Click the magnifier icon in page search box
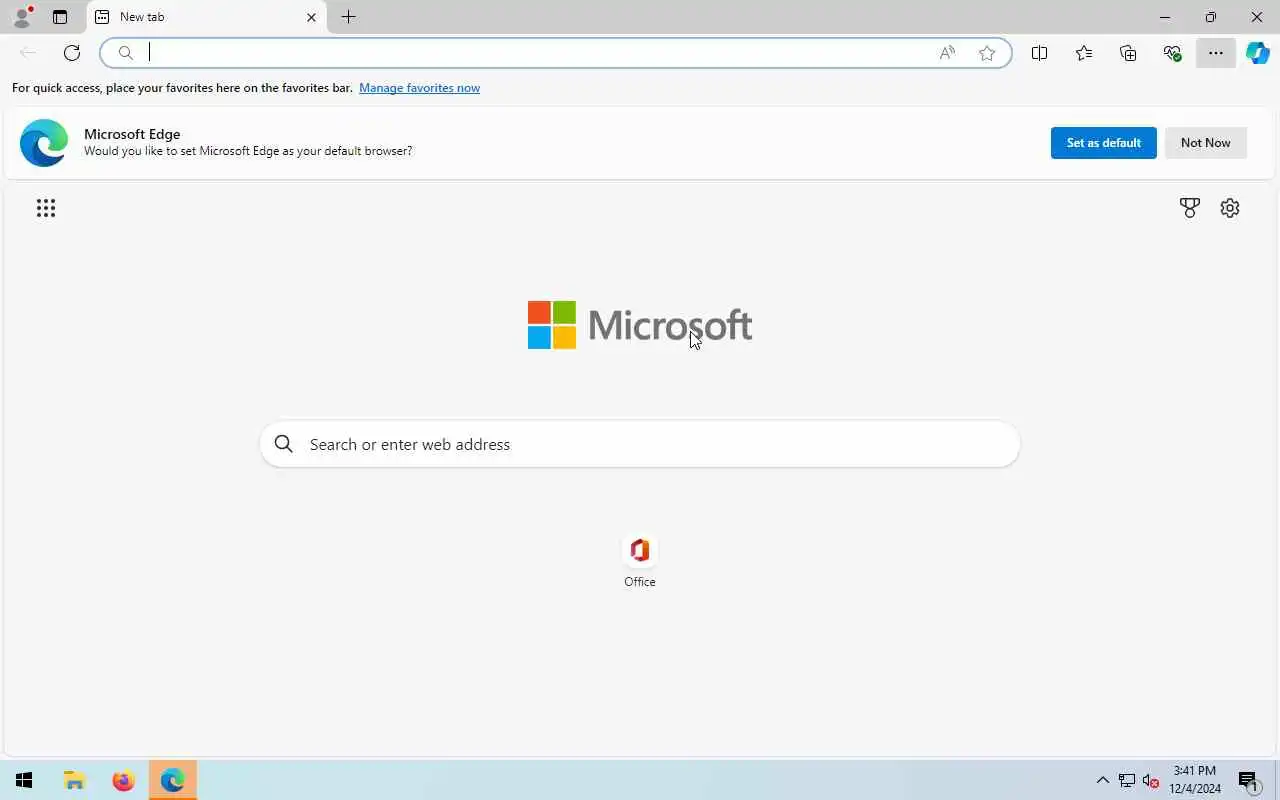1280x800 pixels. click(284, 444)
